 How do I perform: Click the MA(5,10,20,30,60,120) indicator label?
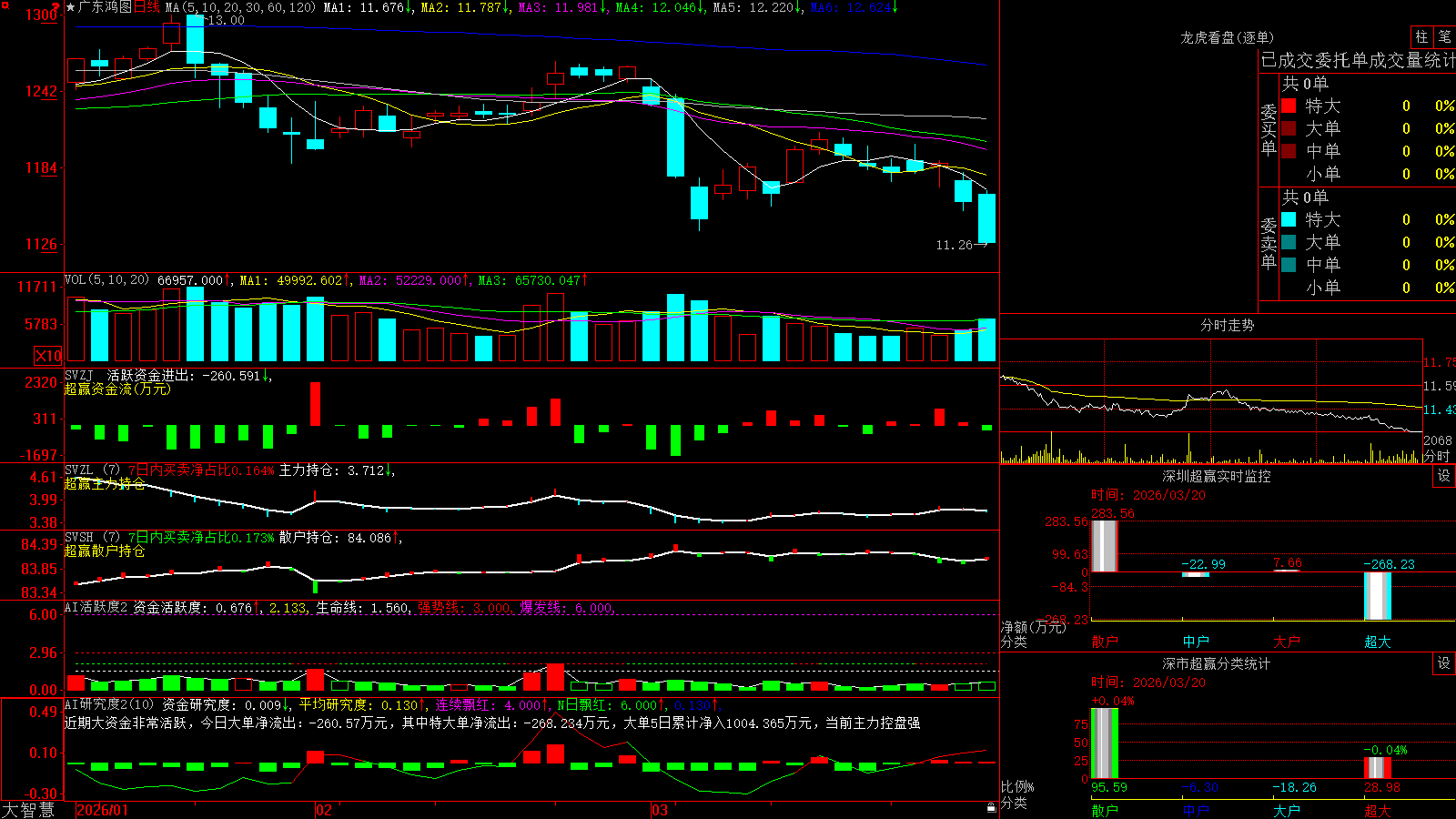point(240,7)
